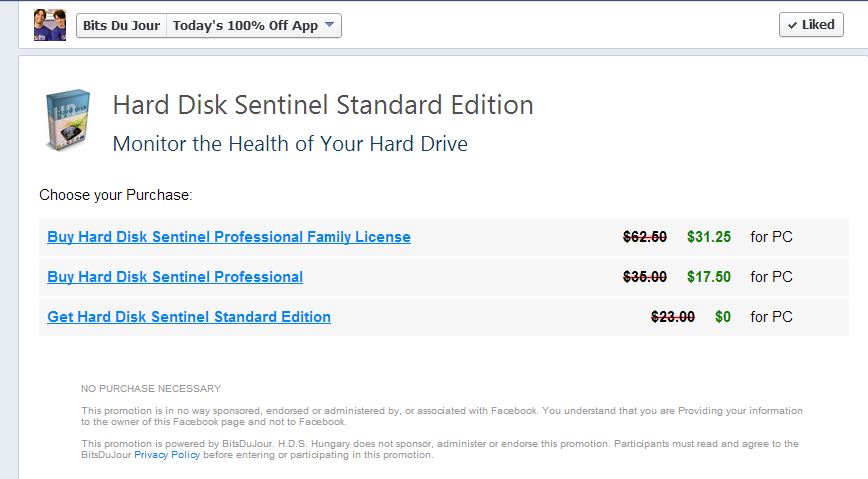Buy Hard Disk Sentinel Professional Family License
868x479 pixels.
pos(229,237)
